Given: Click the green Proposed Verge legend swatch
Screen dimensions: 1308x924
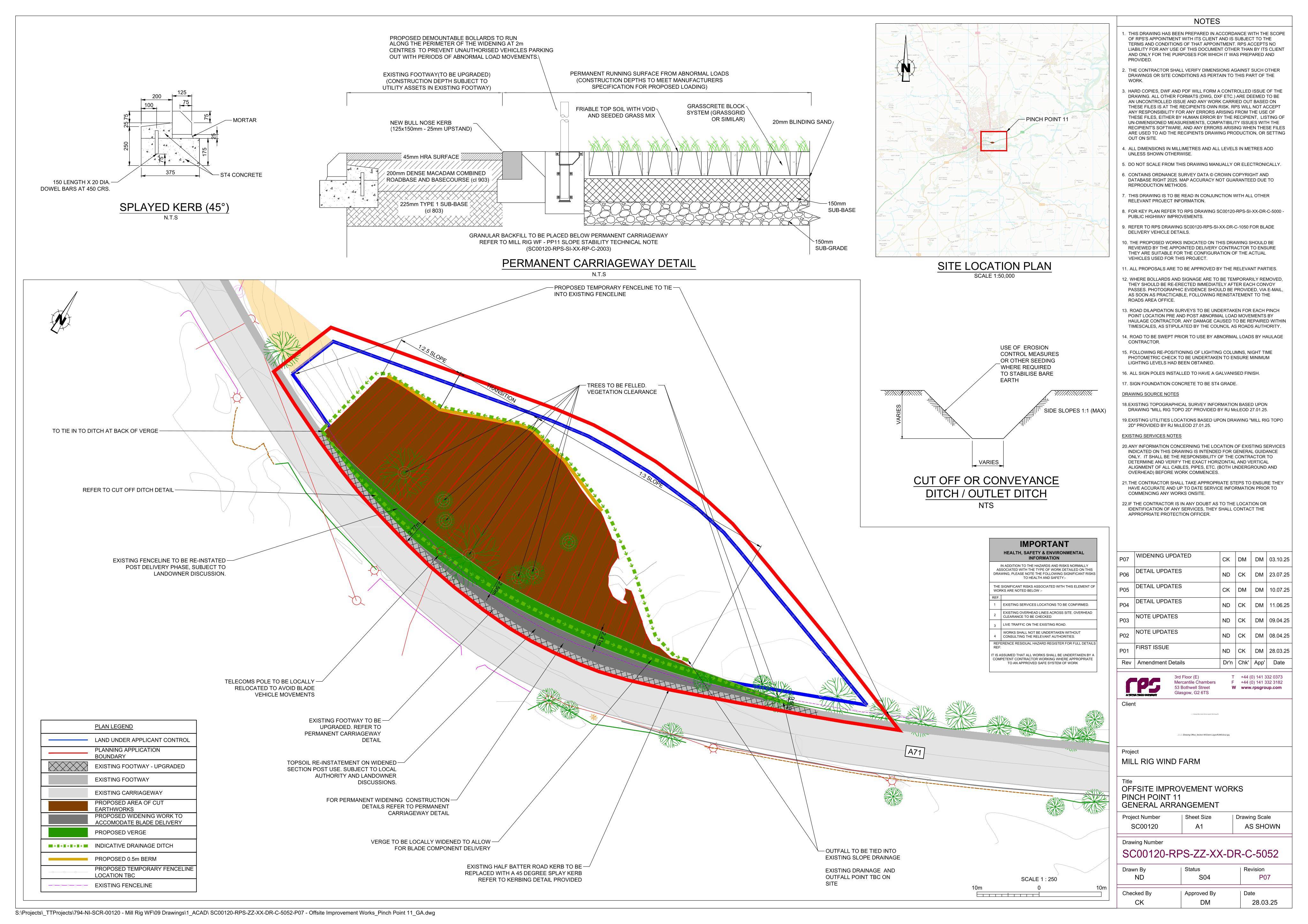Looking at the screenshot, I should coord(68,832).
